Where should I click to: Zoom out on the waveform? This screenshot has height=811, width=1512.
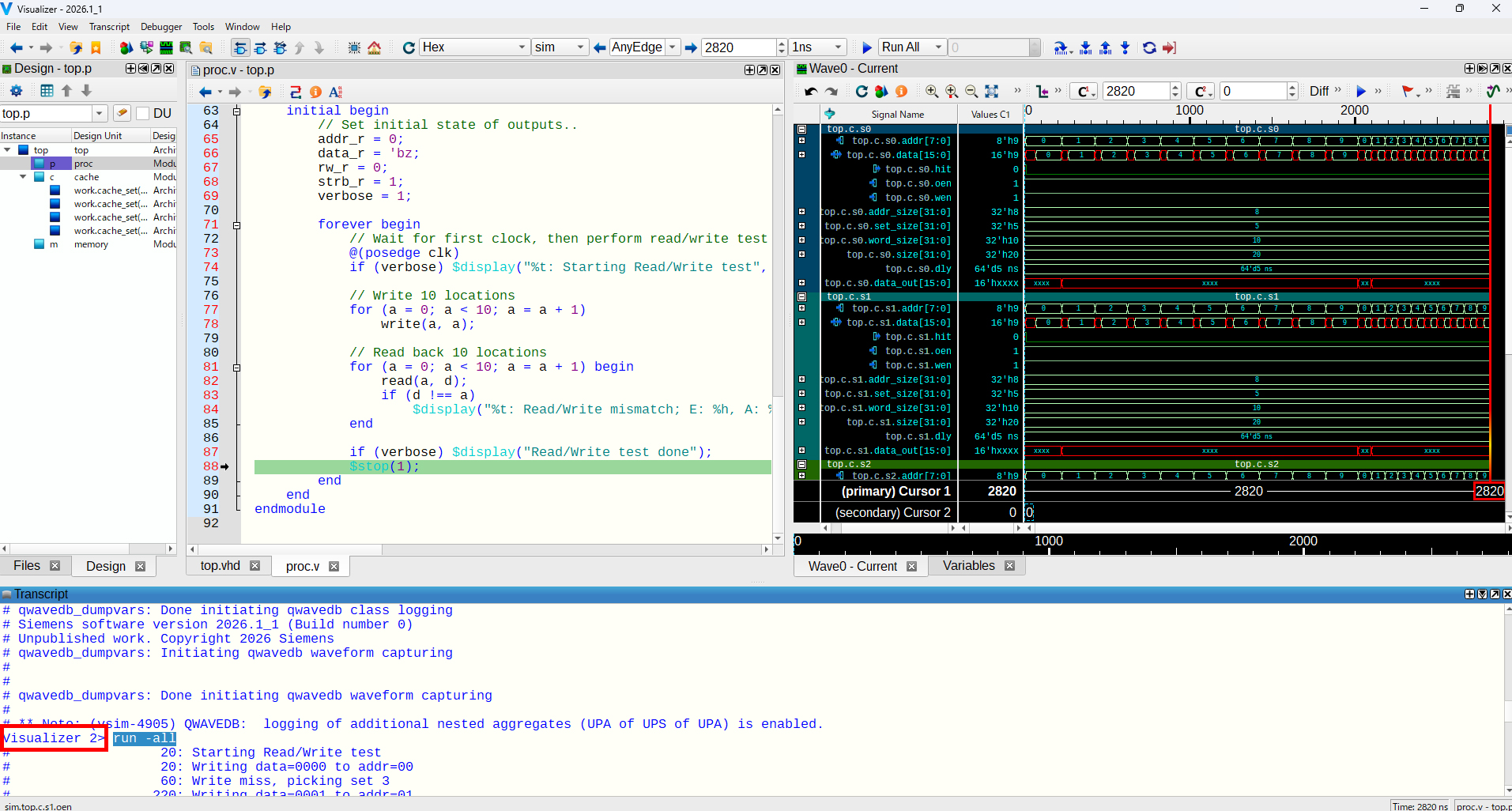click(971, 91)
